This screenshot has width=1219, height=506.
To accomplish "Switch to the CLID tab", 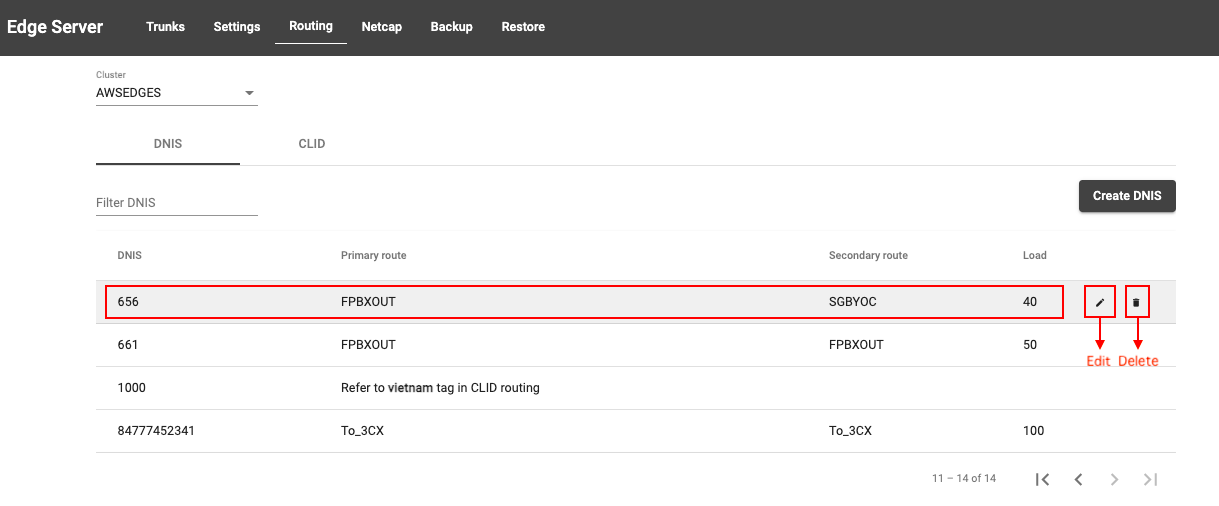I will (x=312, y=144).
